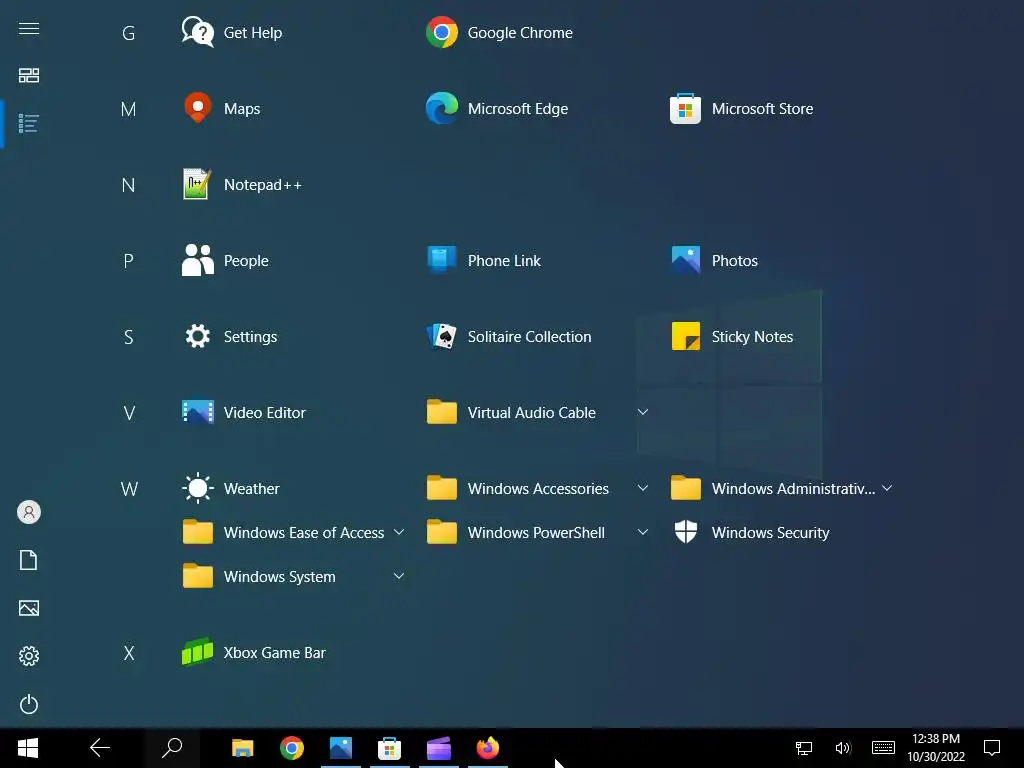Click the letter M group header

[129, 108]
